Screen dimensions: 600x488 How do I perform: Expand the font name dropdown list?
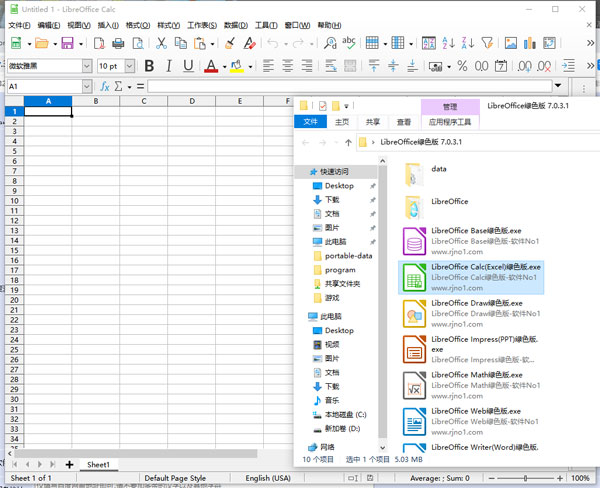coord(87,66)
